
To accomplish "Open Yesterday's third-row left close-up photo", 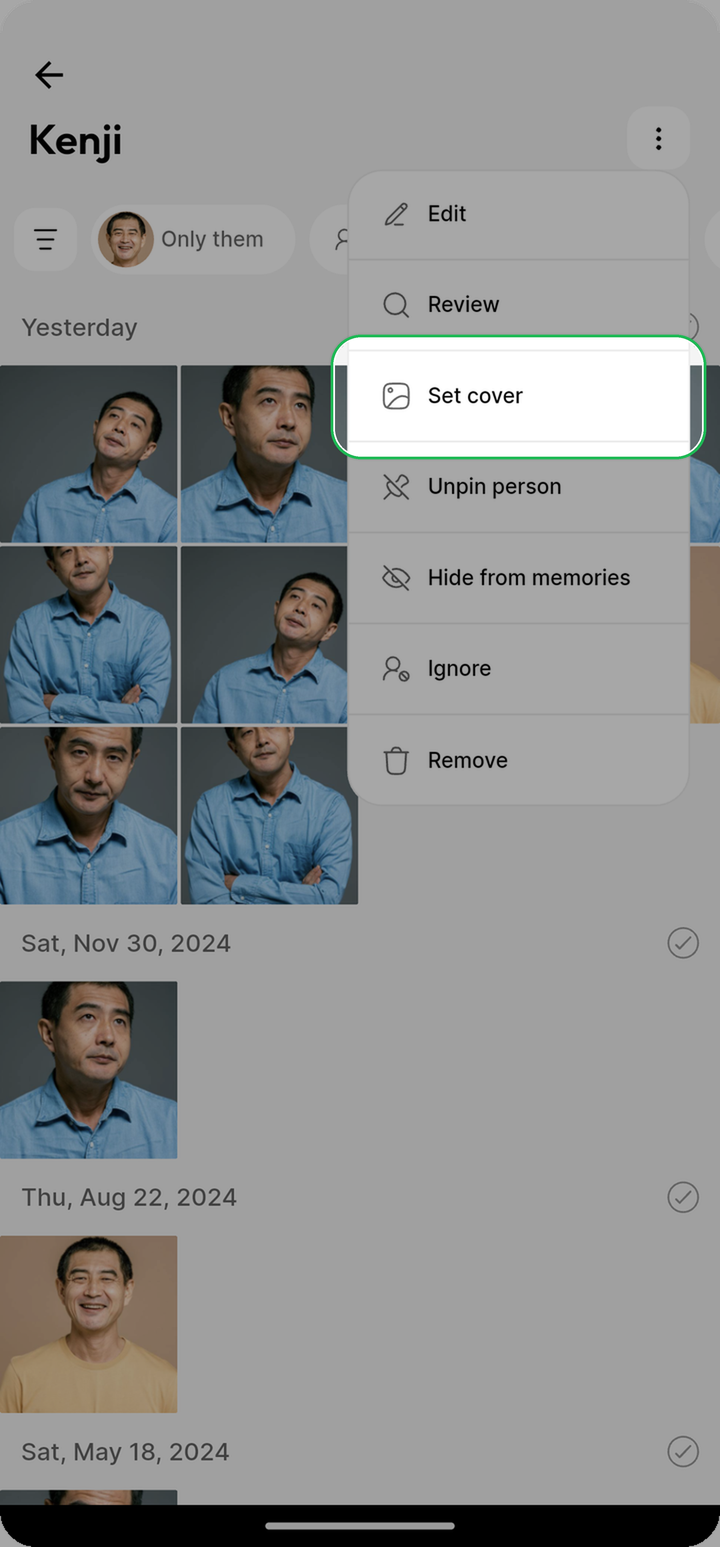I will [x=88, y=816].
